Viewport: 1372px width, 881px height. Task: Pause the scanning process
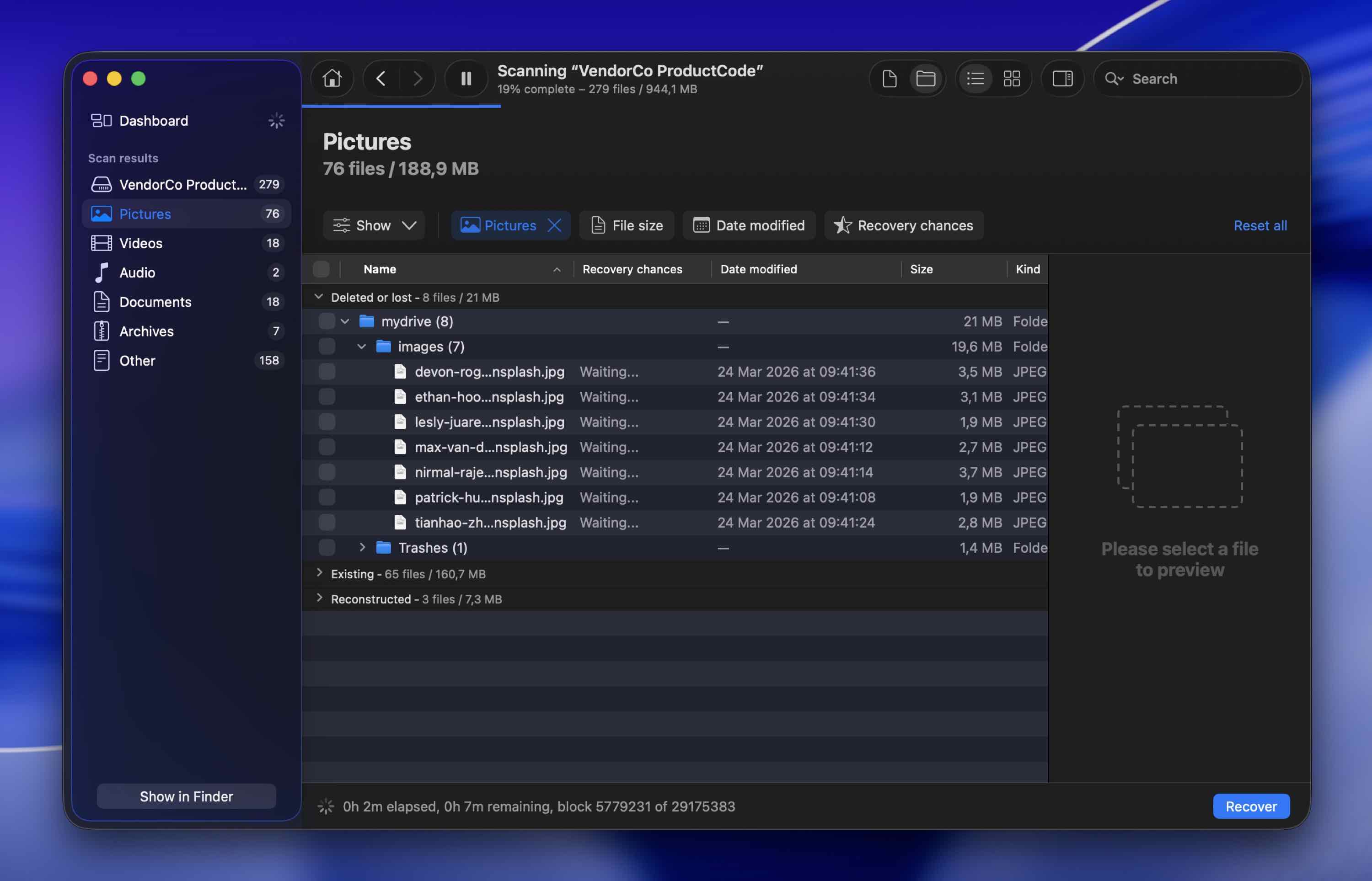tap(466, 78)
